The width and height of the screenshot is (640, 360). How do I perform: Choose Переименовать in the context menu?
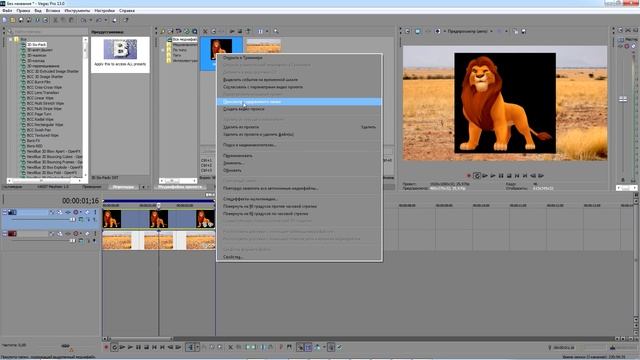pyautogui.click(x=299, y=156)
